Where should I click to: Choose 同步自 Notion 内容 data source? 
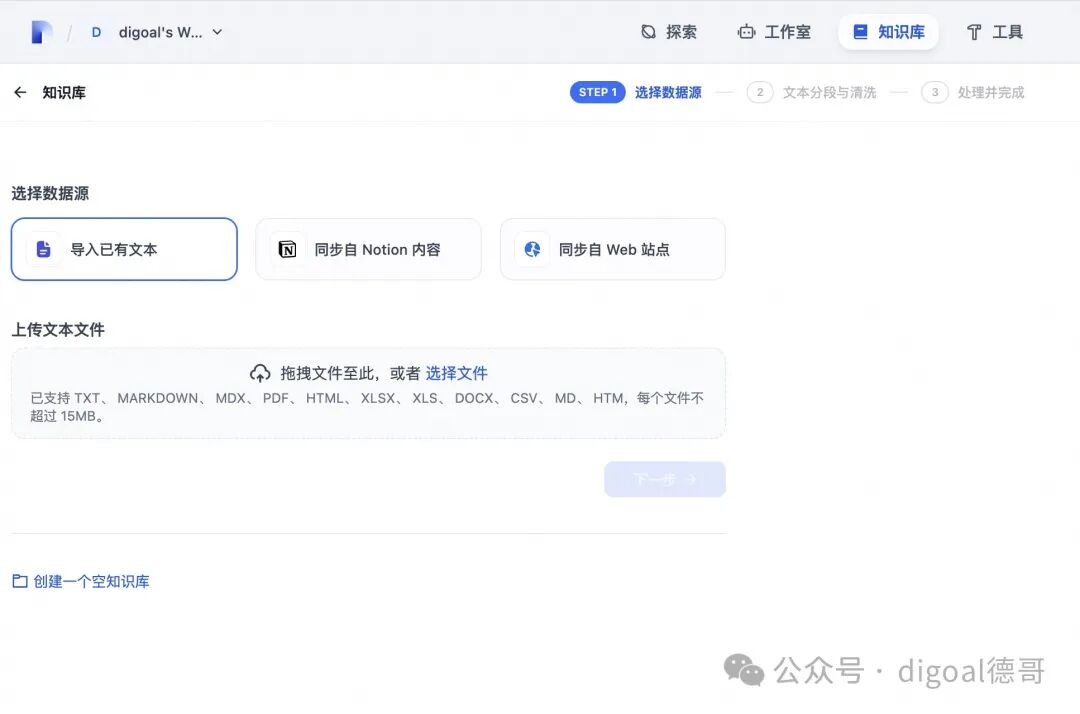click(368, 249)
